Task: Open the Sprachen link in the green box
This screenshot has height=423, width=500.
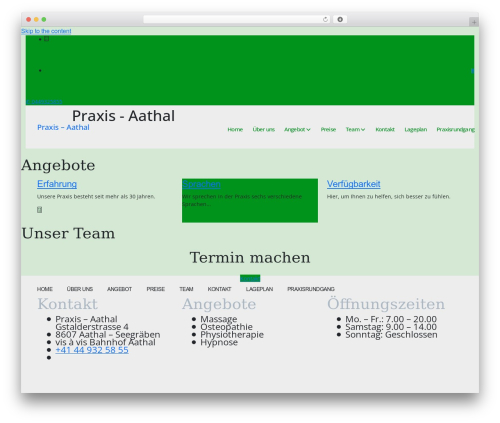Action: (202, 184)
